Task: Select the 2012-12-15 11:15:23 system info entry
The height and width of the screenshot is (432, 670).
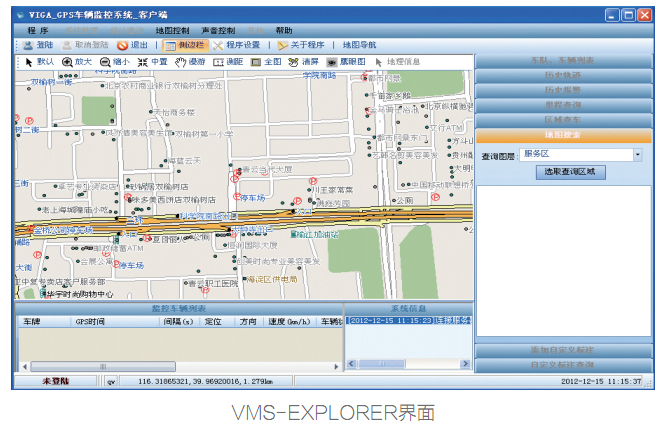Action: [x=409, y=320]
